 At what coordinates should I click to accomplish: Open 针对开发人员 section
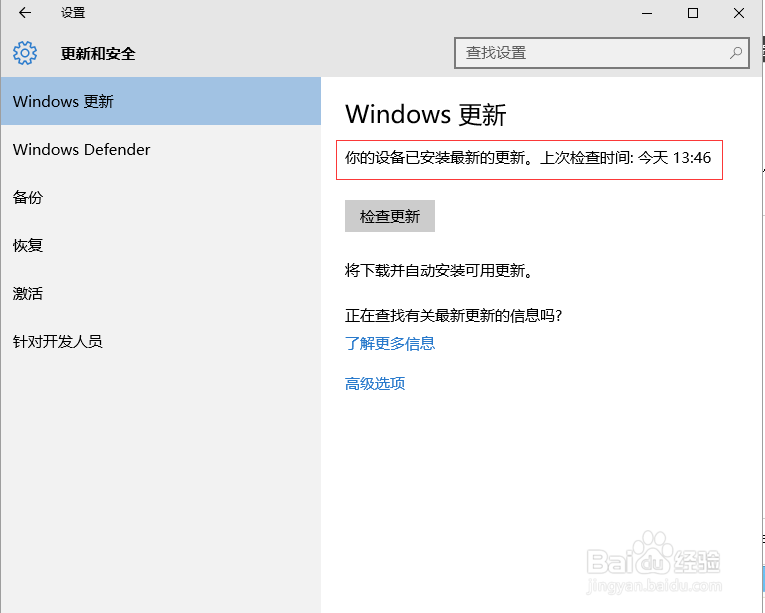pyautogui.click(x=161, y=341)
